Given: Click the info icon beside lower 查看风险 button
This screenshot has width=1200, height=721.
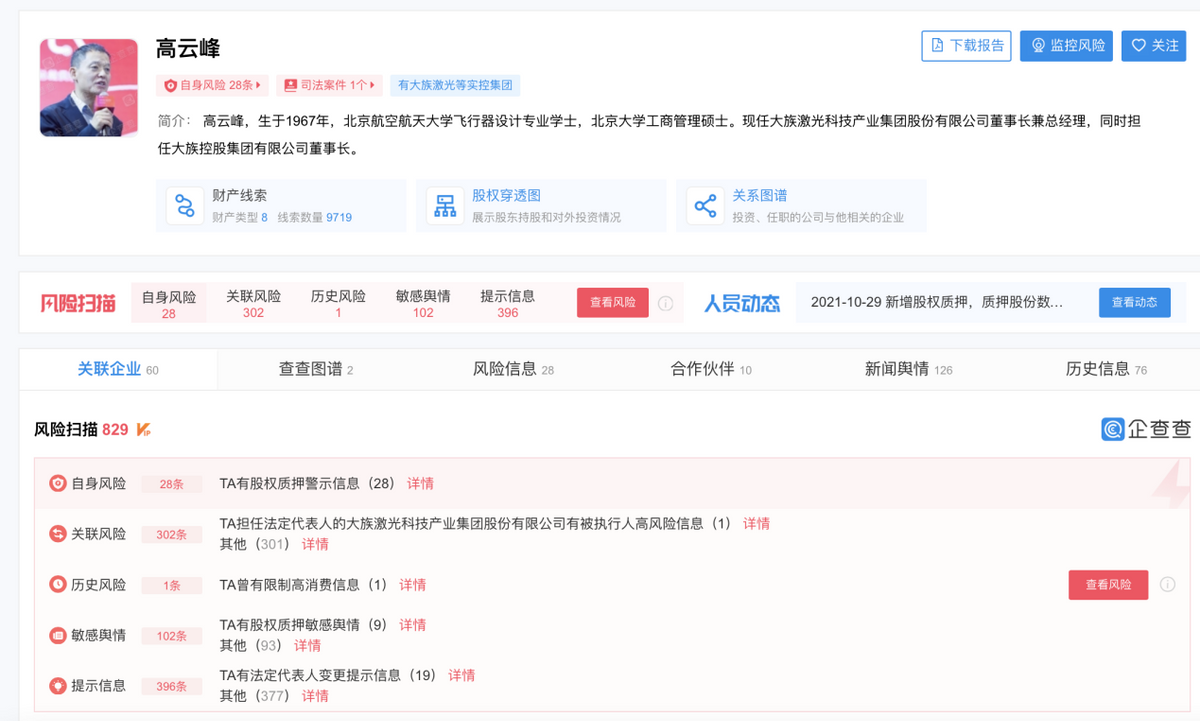Looking at the screenshot, I should click(x=1166, y=585).
